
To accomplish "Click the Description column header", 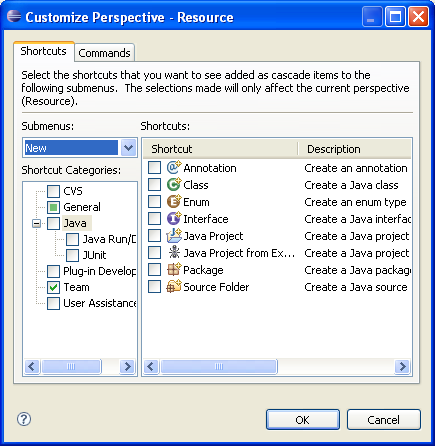I will 355,149.
